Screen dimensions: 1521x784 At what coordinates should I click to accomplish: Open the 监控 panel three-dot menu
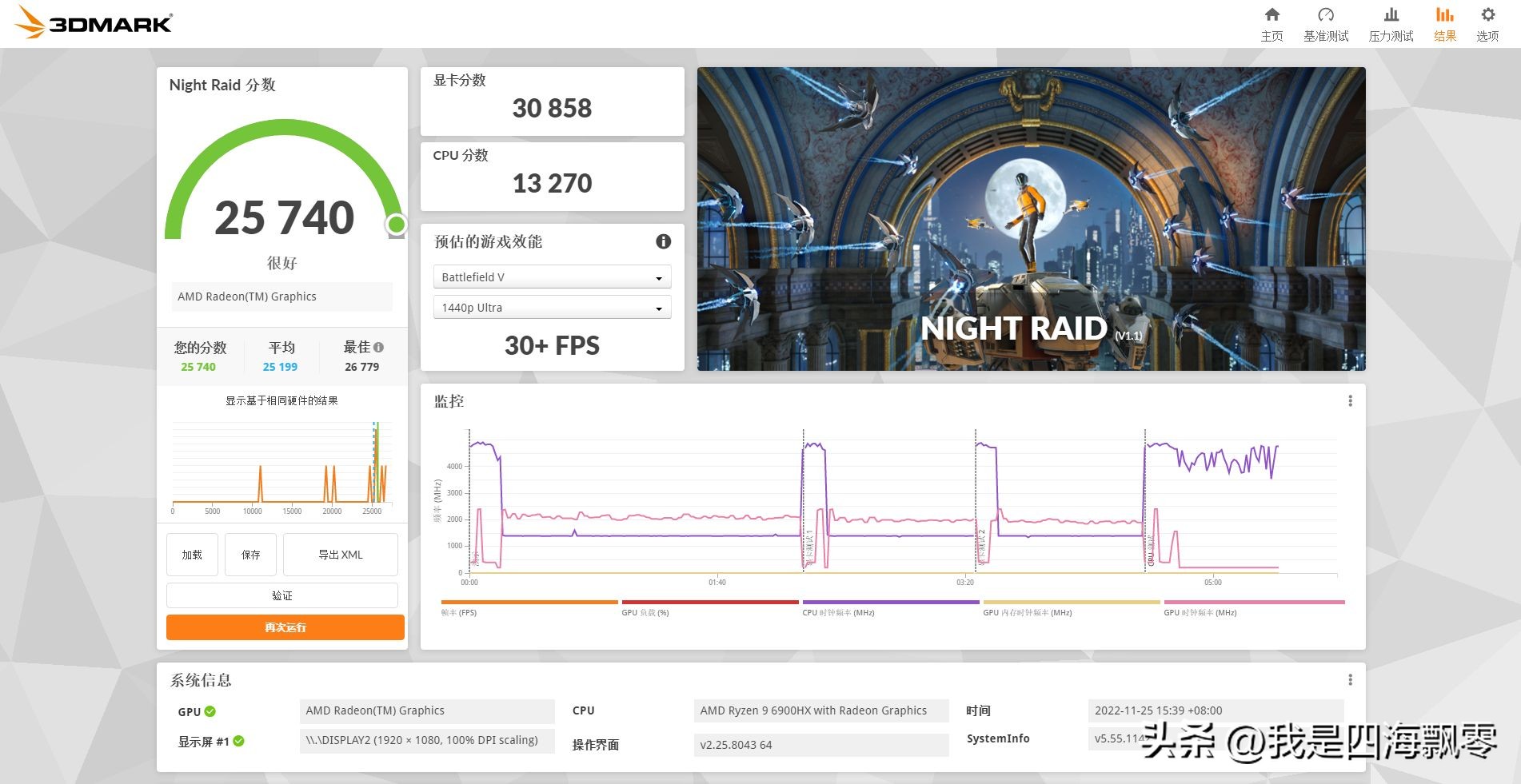[1350, 401]
